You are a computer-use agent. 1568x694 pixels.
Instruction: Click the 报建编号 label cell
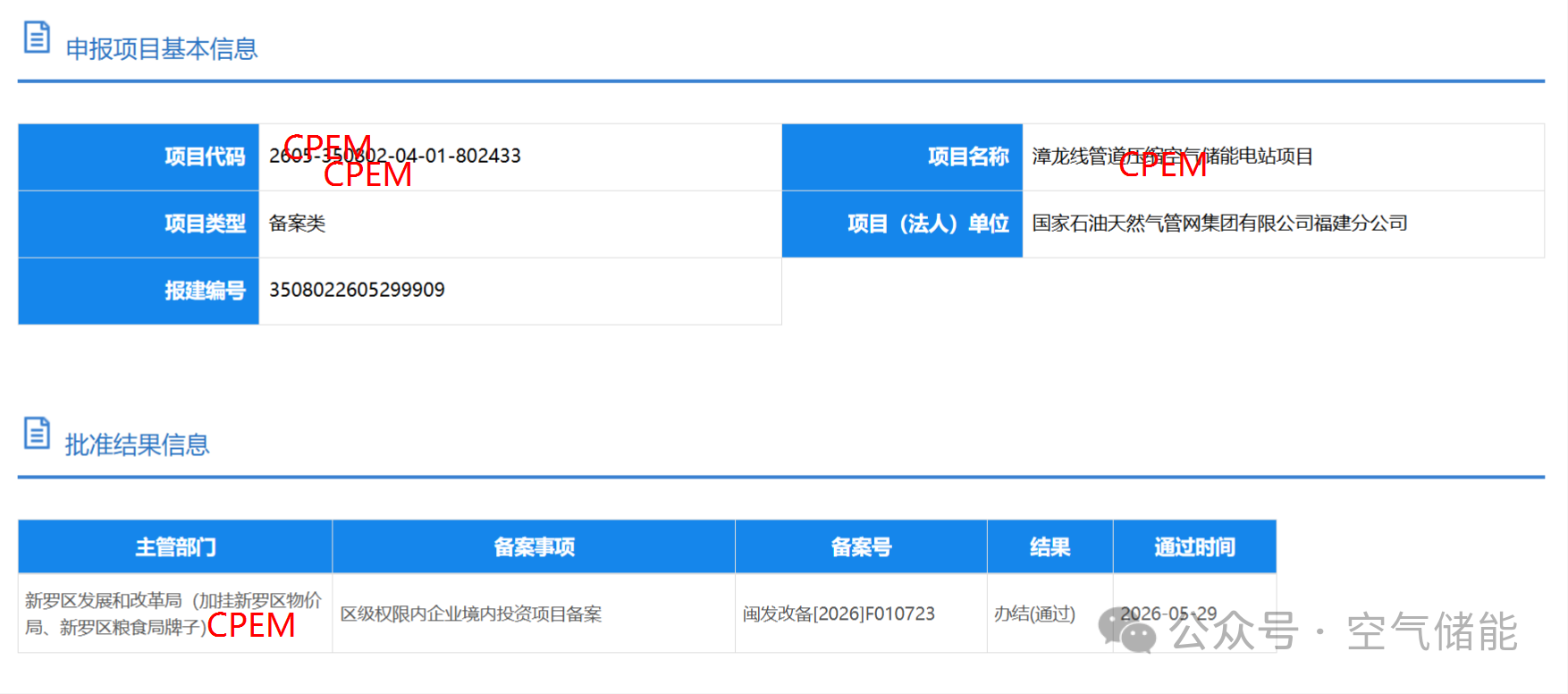pos(139,292)
